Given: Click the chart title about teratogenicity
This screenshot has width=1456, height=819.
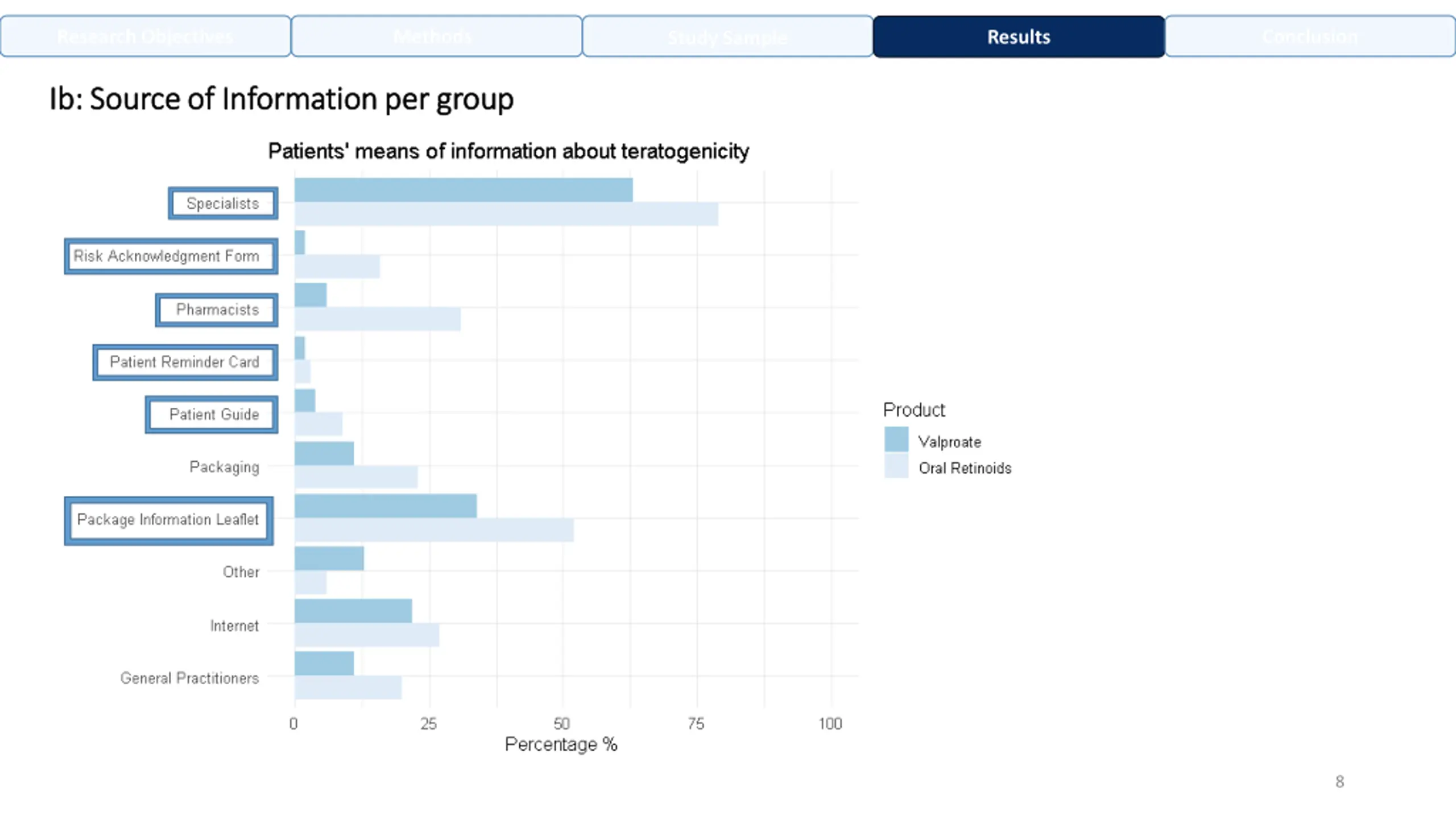Looking at the screenshot, I should pyautogui.click(x=508, y=151).
